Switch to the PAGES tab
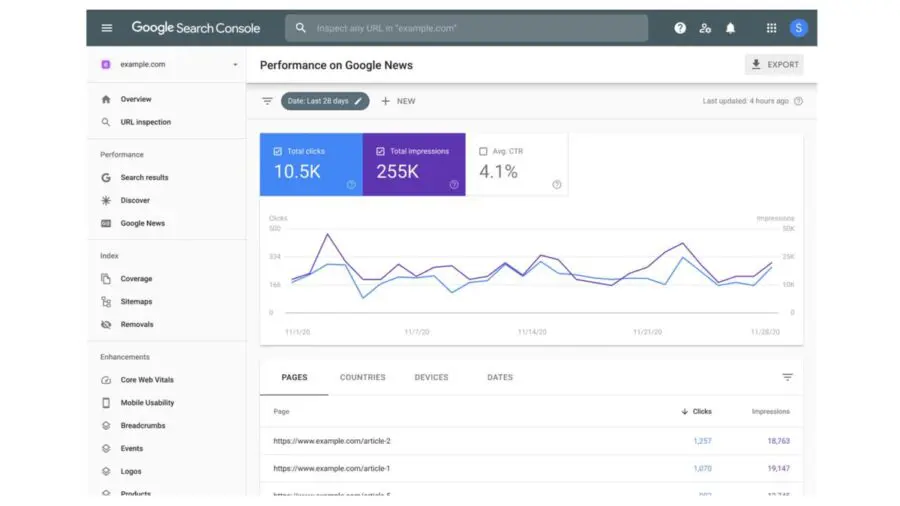Image resolution: width=900 pixels, height=506 pixels. coord(294,377)
